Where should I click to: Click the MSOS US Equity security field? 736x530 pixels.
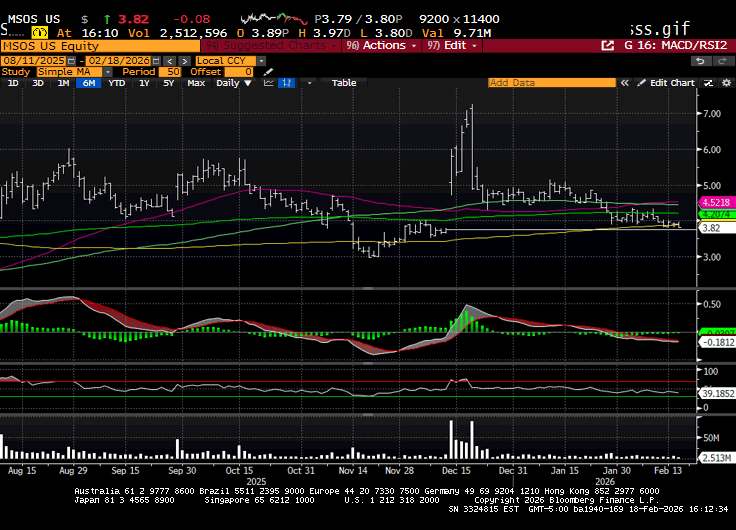click(x=100, y=46)
